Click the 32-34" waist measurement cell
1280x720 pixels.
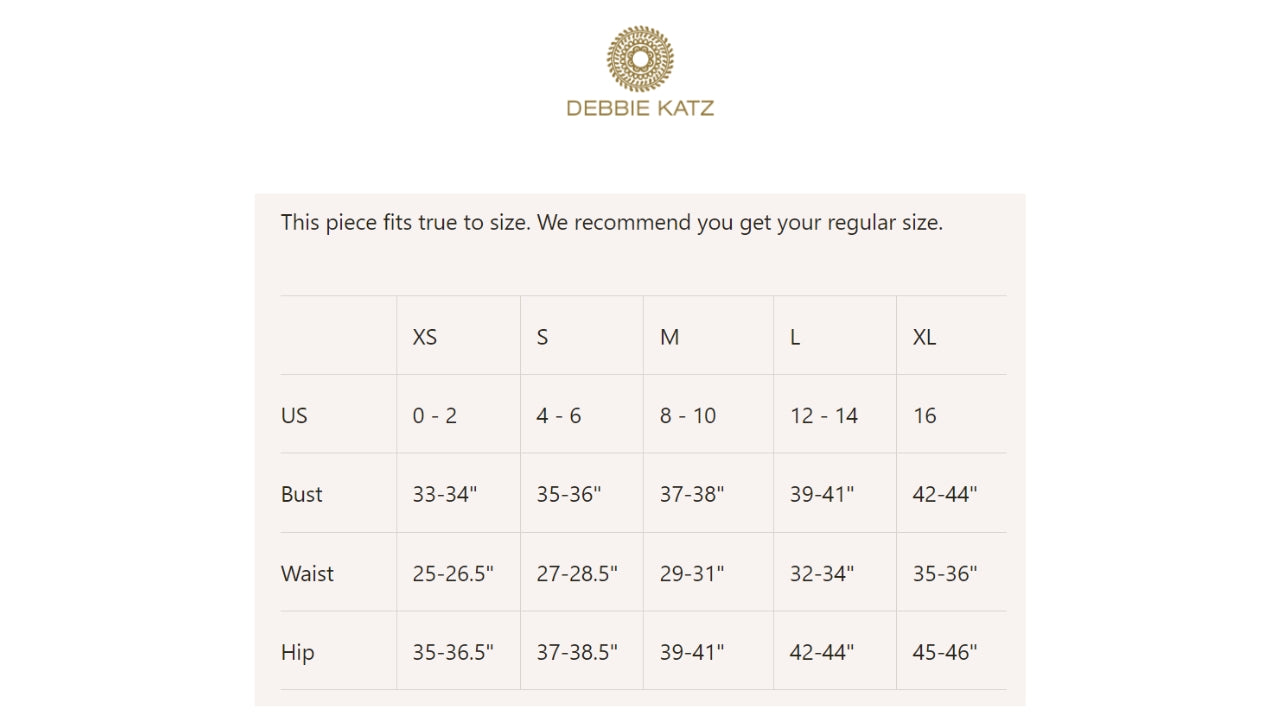(x=822, y=574)
